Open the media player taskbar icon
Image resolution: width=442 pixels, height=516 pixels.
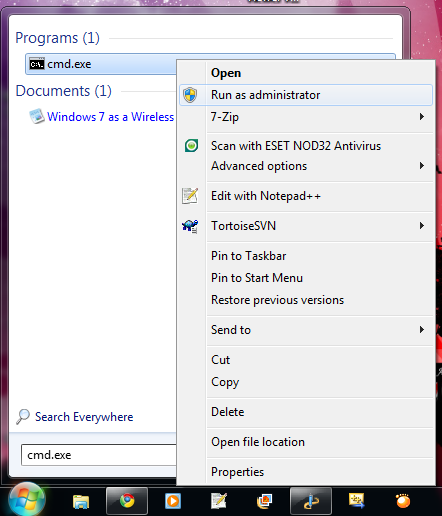tap(173, 501)
